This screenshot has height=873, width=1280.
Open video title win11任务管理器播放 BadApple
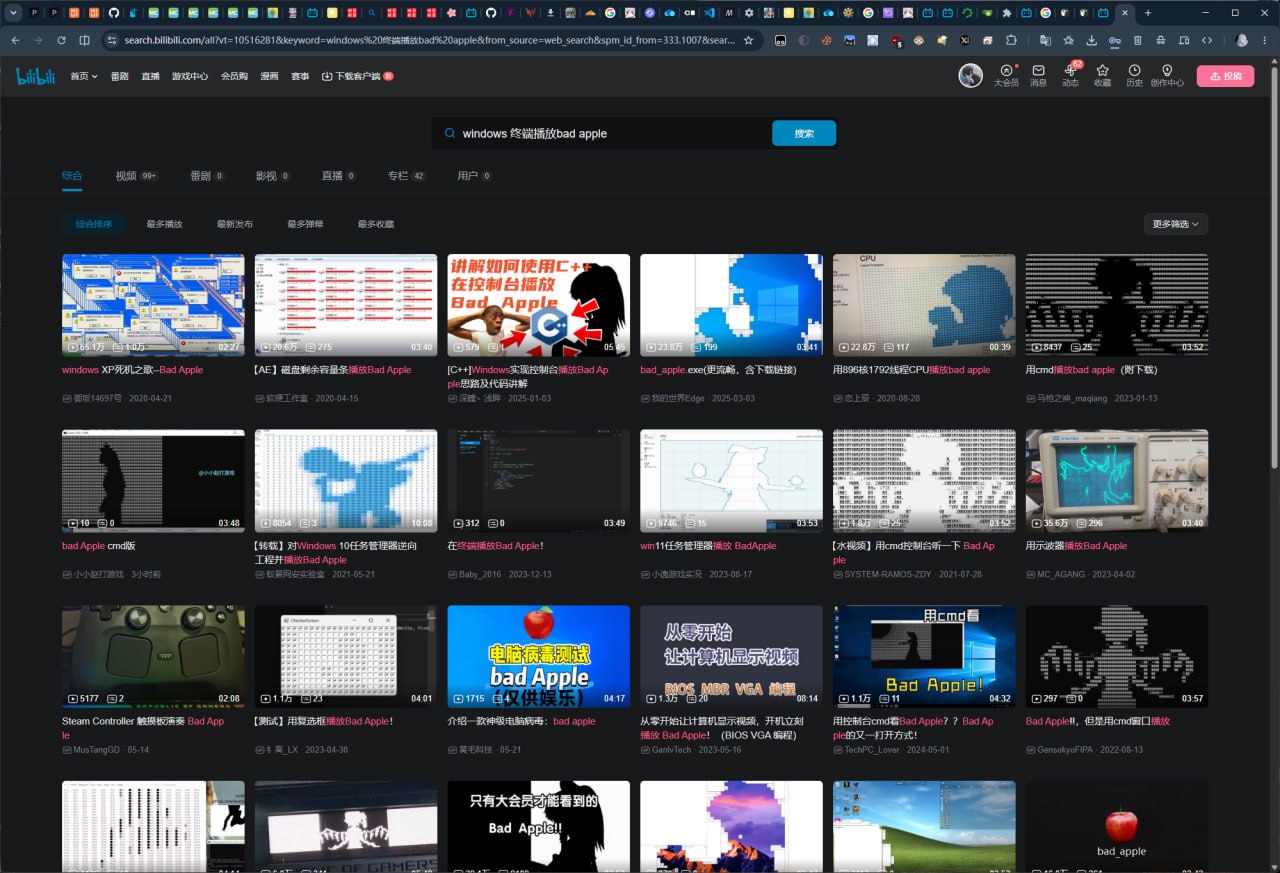pyautogui.click(x=708, y=546)
